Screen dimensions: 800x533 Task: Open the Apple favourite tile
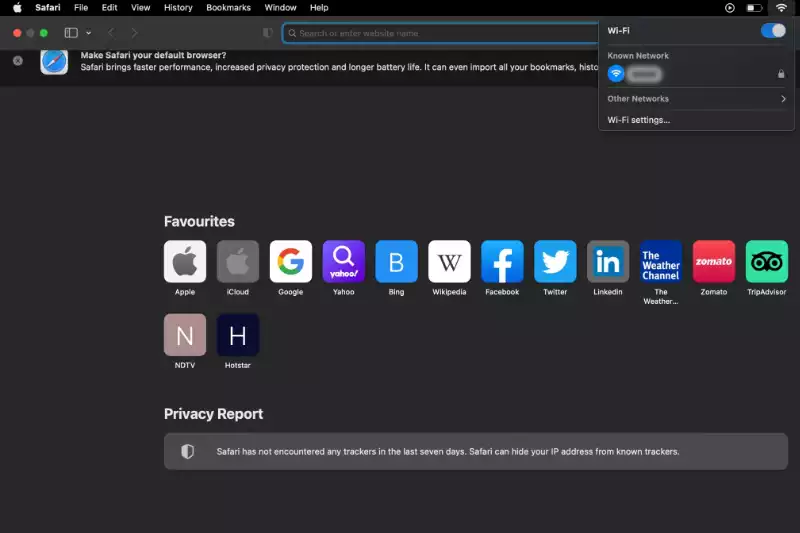(185, 261)
